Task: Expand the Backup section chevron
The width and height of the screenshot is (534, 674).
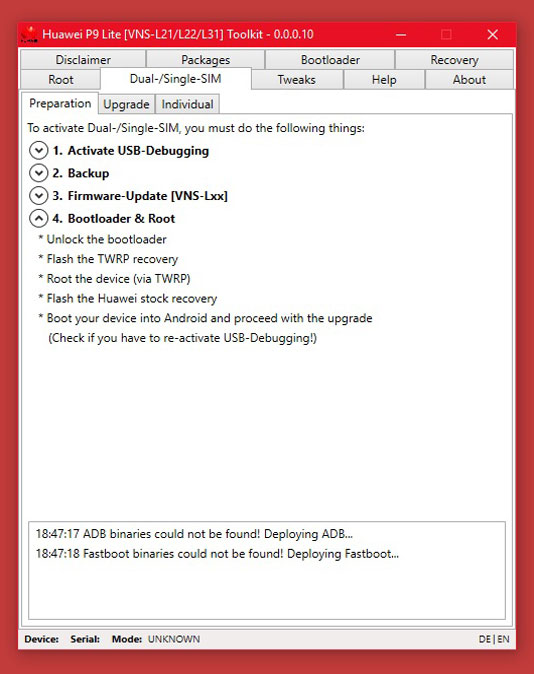Action: click(x=39, y=173)
